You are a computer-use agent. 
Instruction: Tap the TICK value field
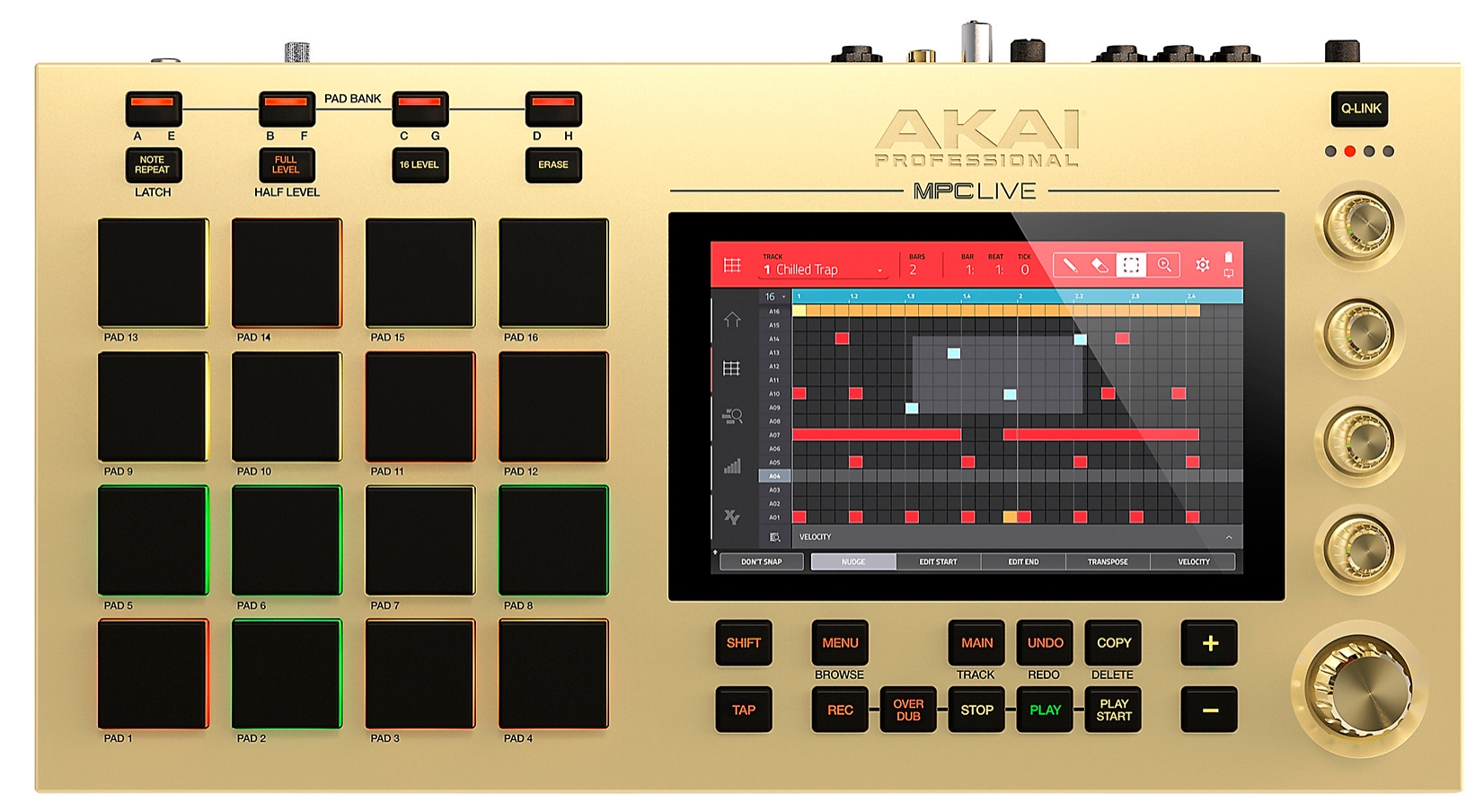point(1024,269)
